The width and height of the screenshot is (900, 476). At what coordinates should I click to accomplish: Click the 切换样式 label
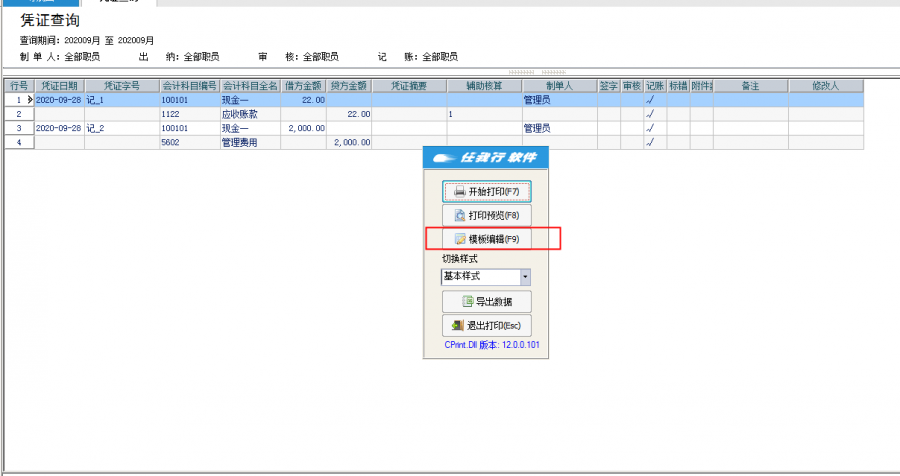460,259
